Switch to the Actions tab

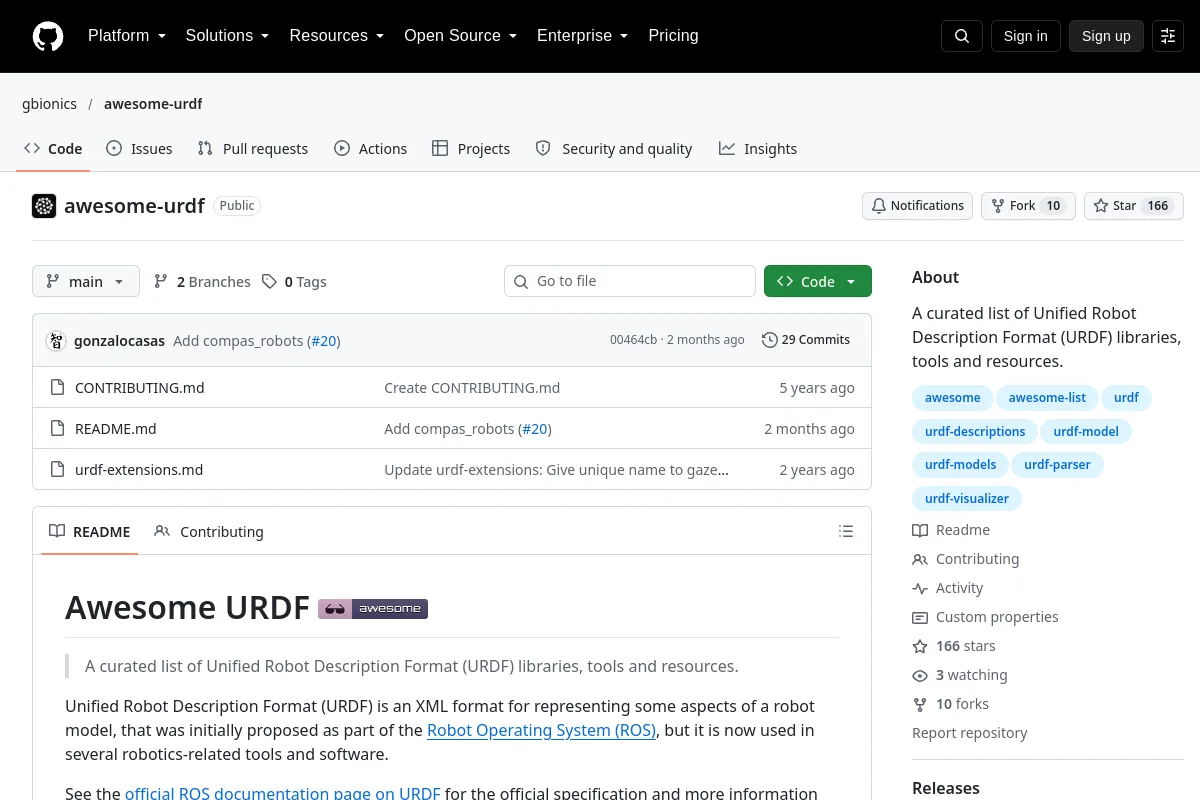[x=370, y=149]
